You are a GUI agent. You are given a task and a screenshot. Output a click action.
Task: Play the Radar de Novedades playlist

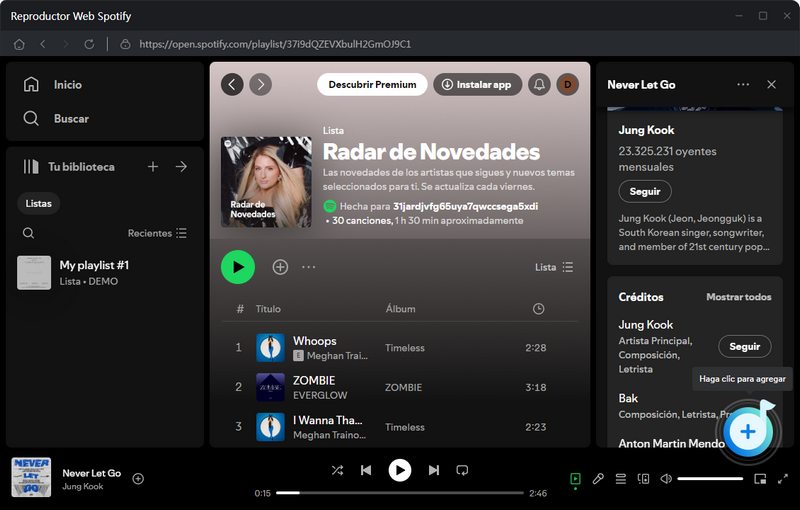[x=238, y=267]
